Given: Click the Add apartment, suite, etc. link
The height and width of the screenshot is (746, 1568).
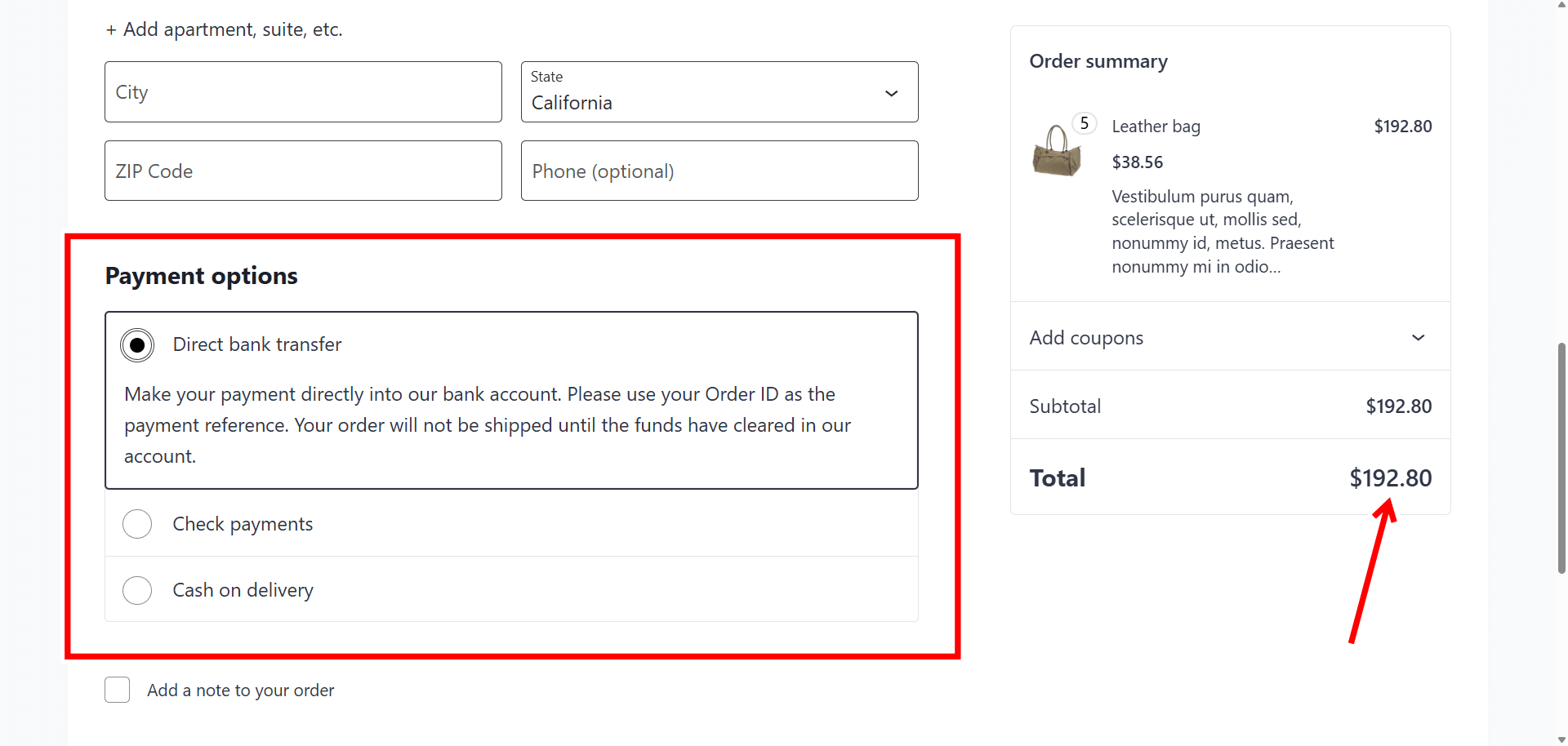Looking at the screenshot, I should point(224,29).
